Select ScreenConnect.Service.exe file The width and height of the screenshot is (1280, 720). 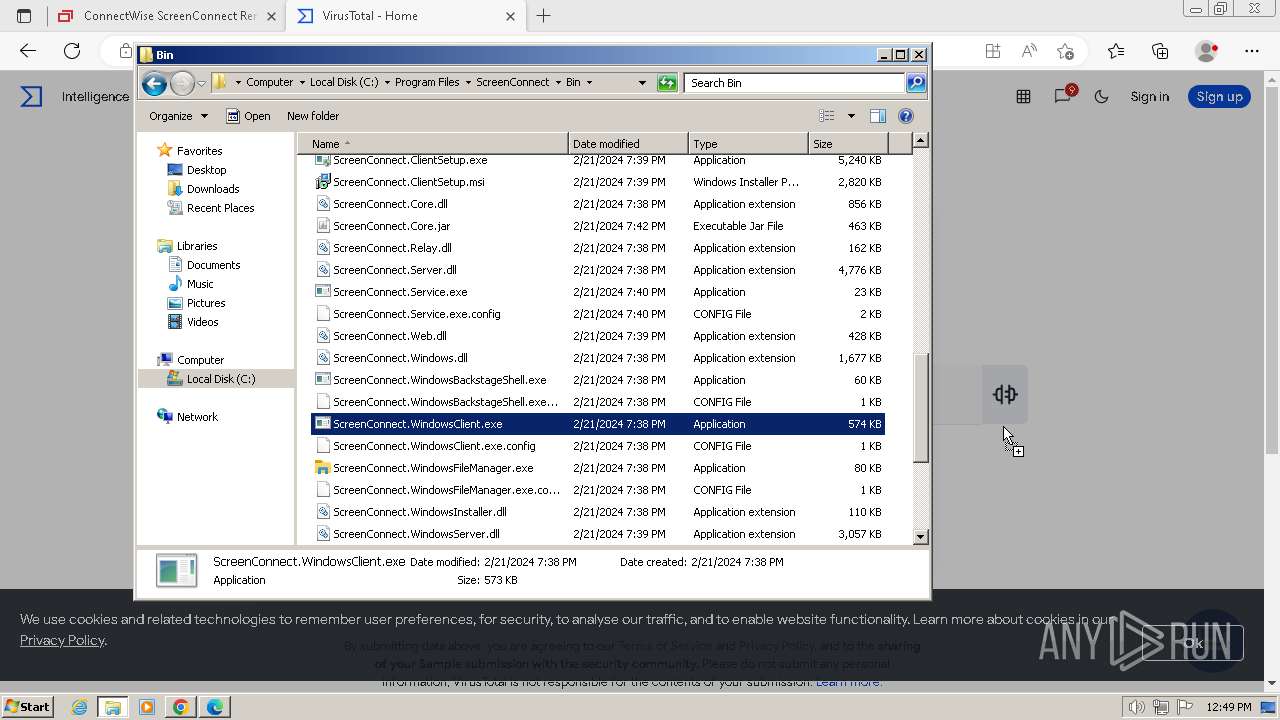pyautogui.click(x=598, y=292)
